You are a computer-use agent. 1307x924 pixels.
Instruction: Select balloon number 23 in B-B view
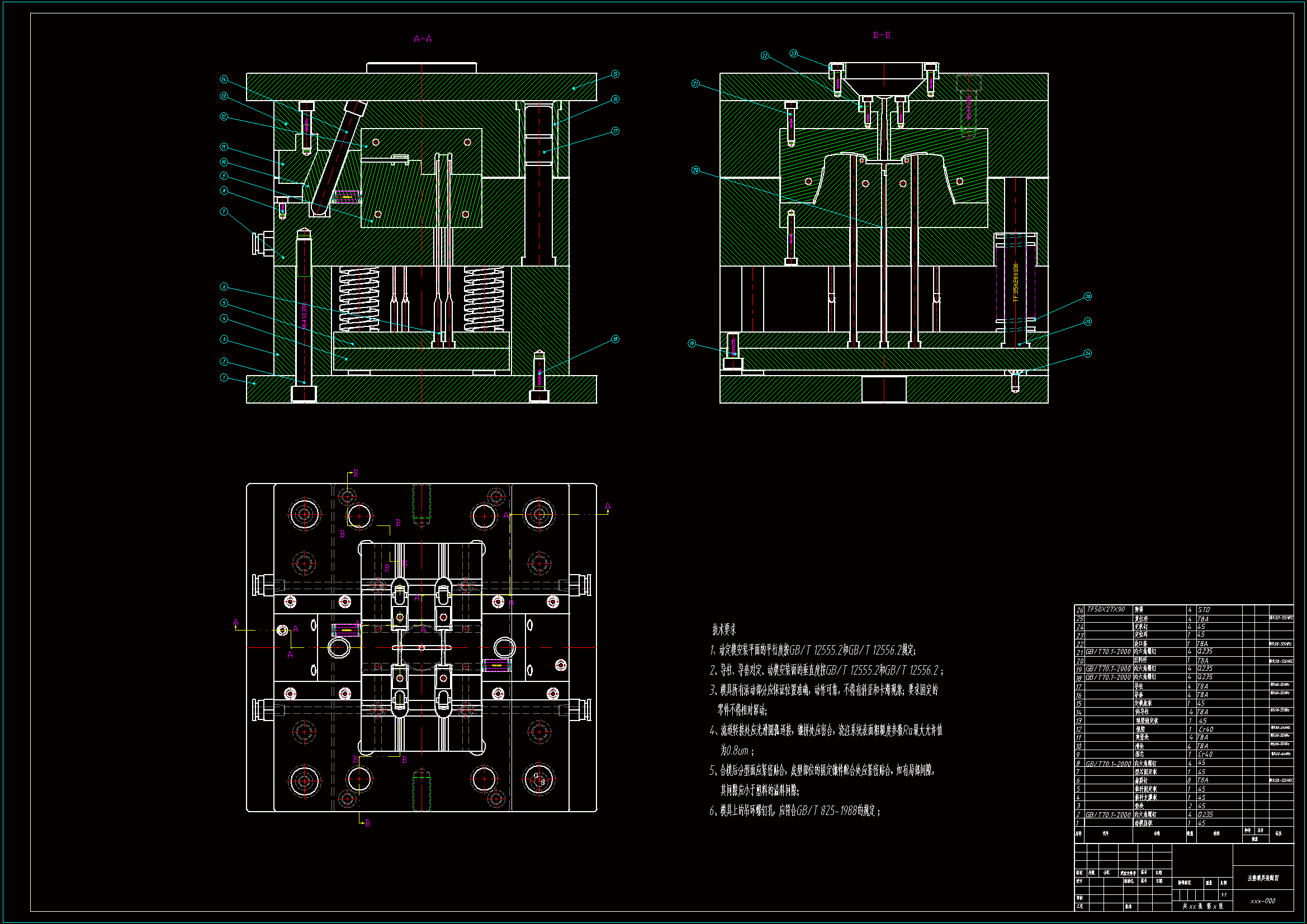(794, 54)
